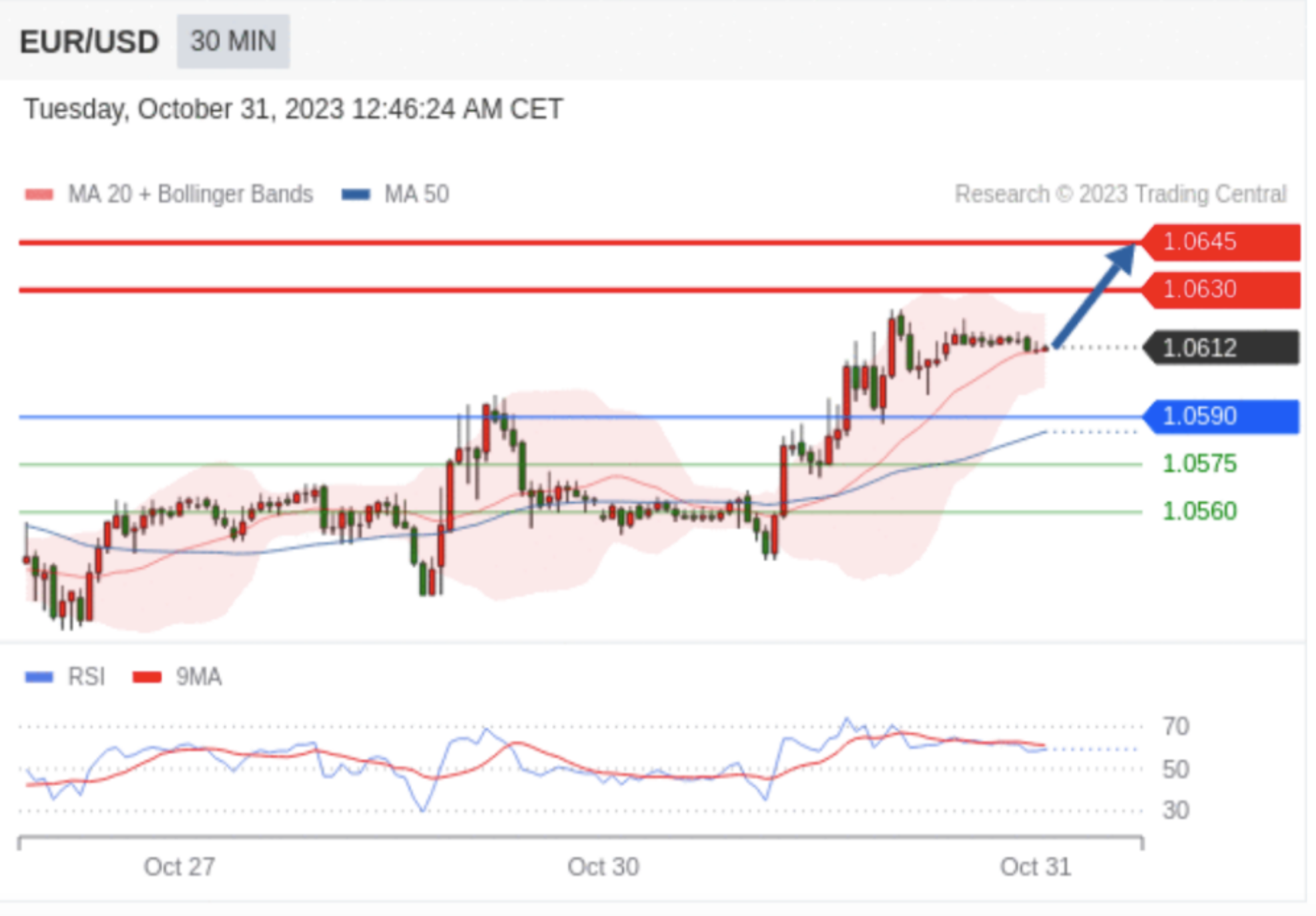
Task: Toggle the MA 50 legend label
Action: click(416, 194)
